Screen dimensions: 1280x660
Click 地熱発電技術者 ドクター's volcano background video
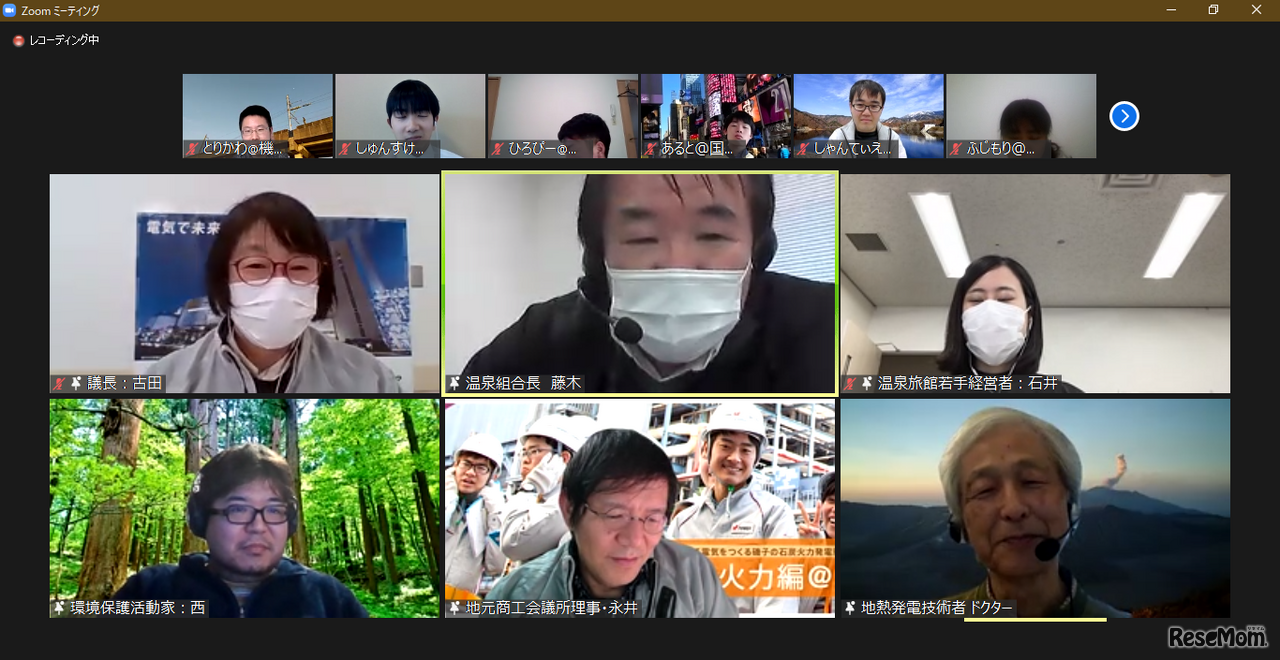(x=1035, y=509)
